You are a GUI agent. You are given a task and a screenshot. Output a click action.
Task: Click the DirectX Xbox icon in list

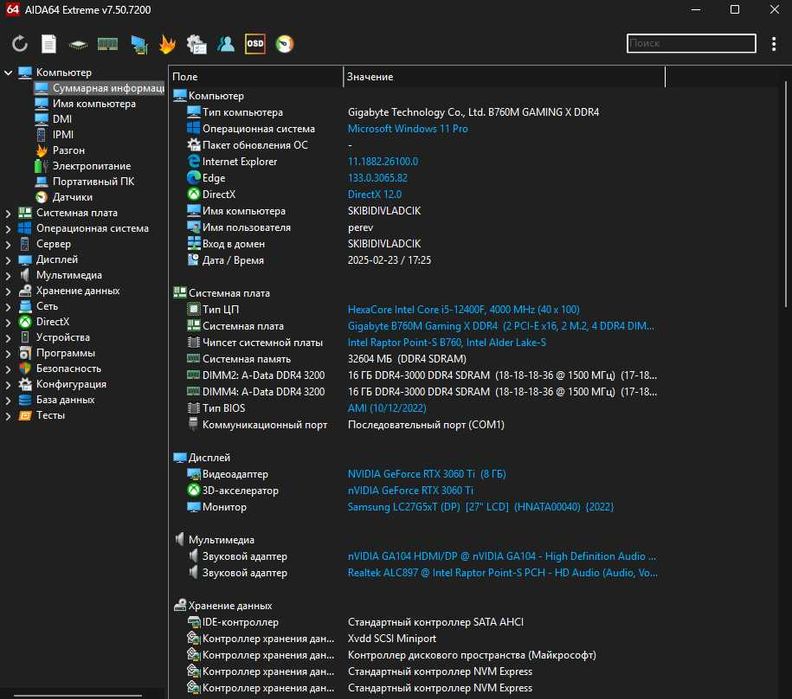point(193,194)
